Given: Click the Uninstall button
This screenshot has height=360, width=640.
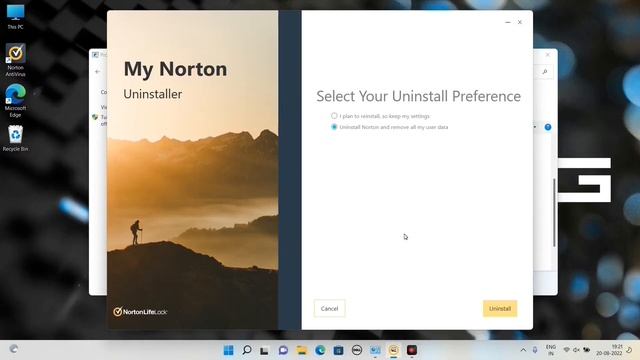Looking at the screenshot, I should tap(500, 309).
